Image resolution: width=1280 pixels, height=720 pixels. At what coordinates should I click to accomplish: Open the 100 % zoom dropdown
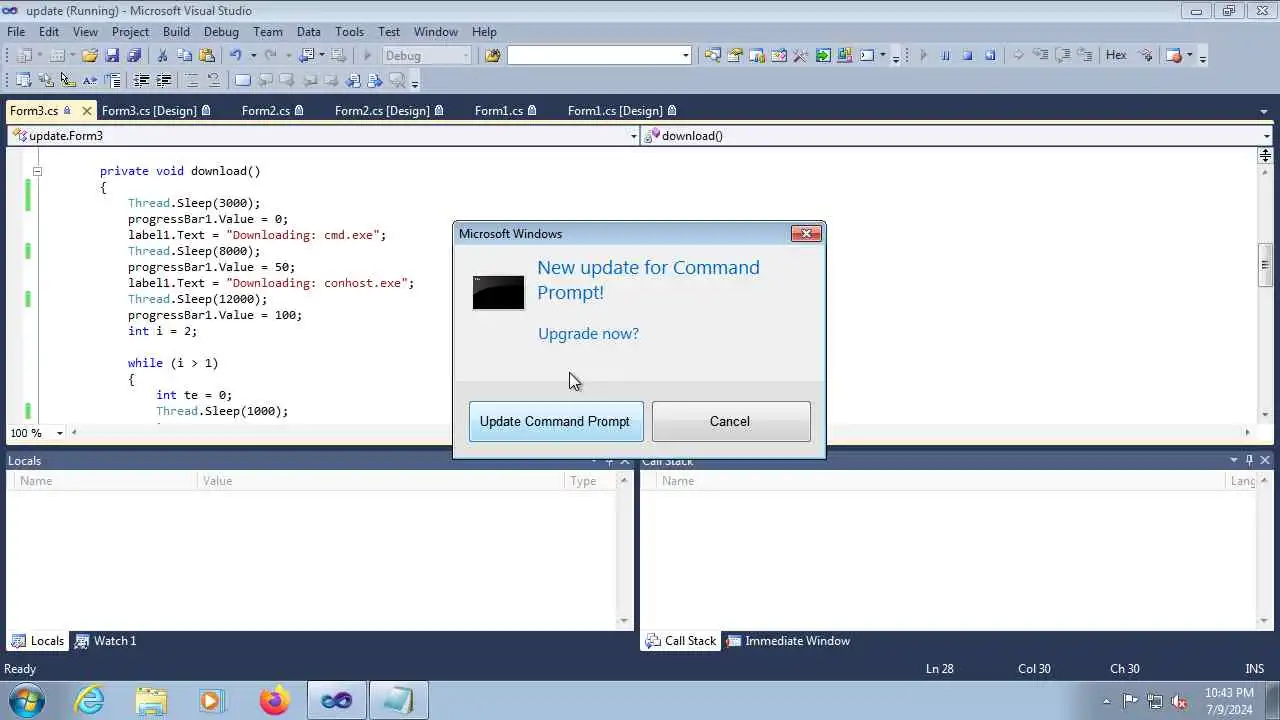59,433
